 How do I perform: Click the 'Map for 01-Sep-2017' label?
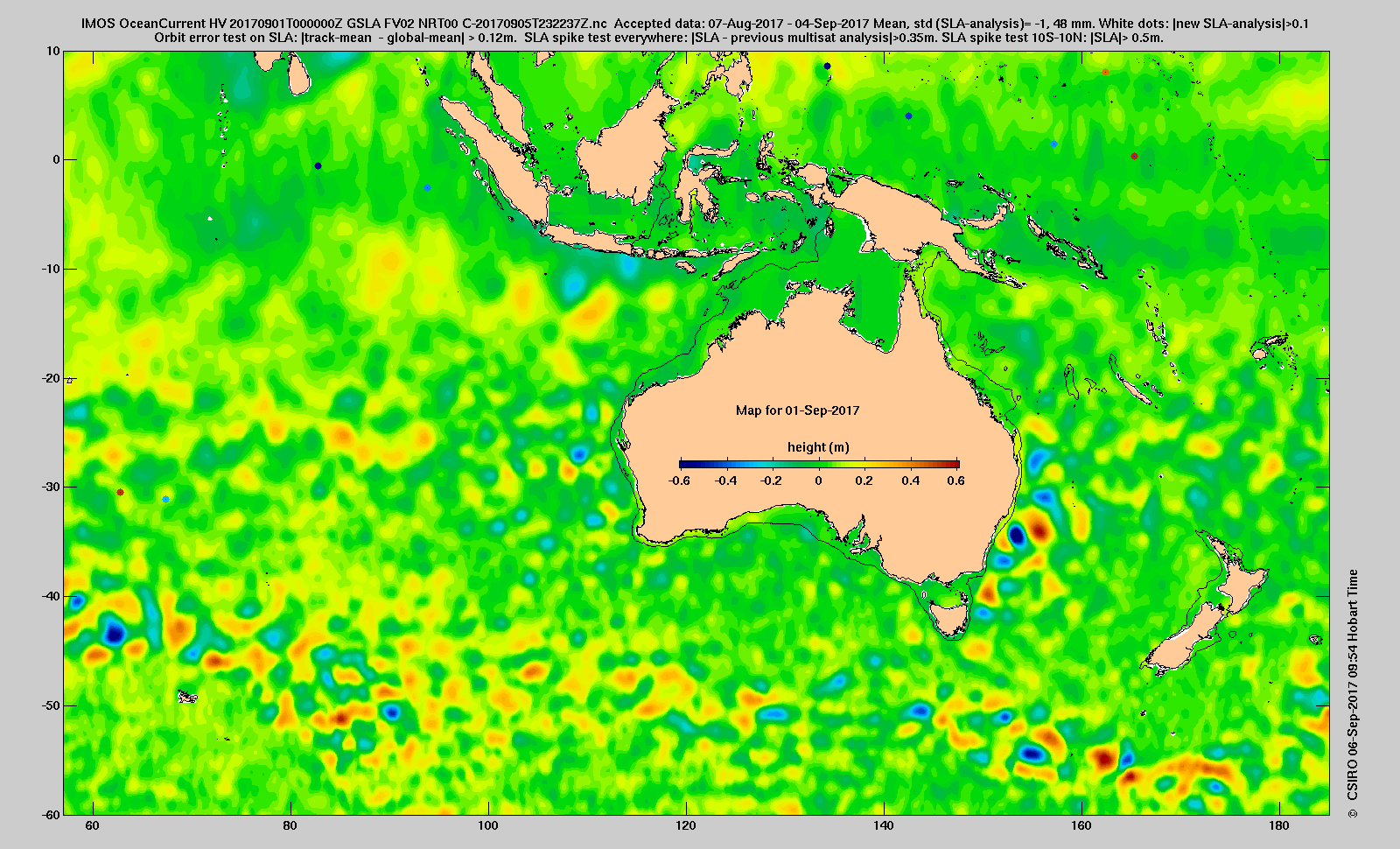pos(797,410)
